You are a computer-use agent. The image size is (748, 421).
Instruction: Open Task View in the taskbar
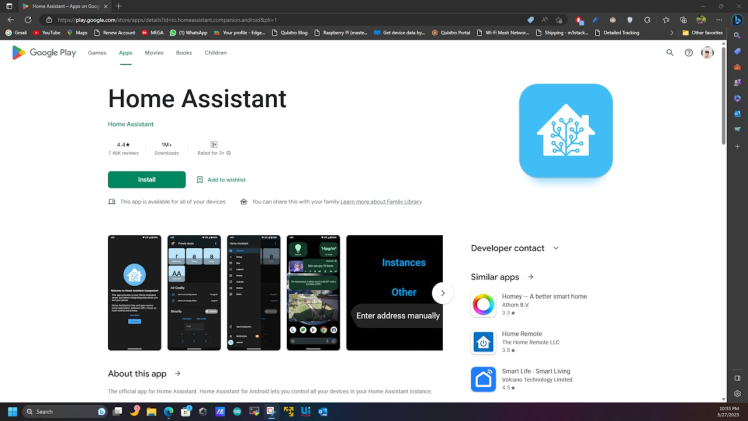click(117, 411)
